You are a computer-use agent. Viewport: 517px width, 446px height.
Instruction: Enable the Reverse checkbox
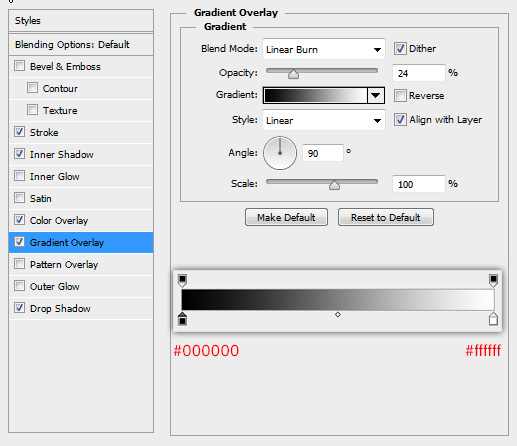400,95
